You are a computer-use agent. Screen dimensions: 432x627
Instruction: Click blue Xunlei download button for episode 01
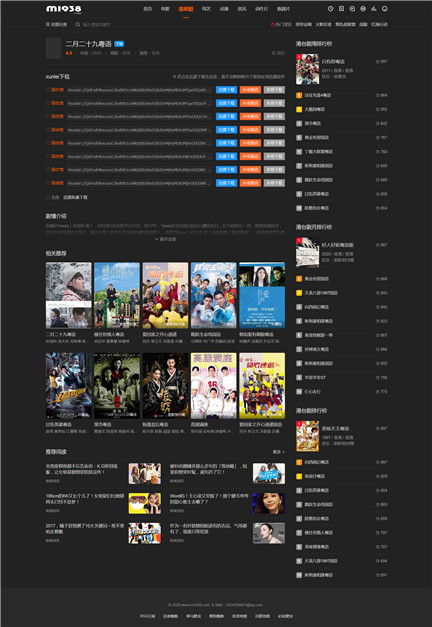point(226,90)
